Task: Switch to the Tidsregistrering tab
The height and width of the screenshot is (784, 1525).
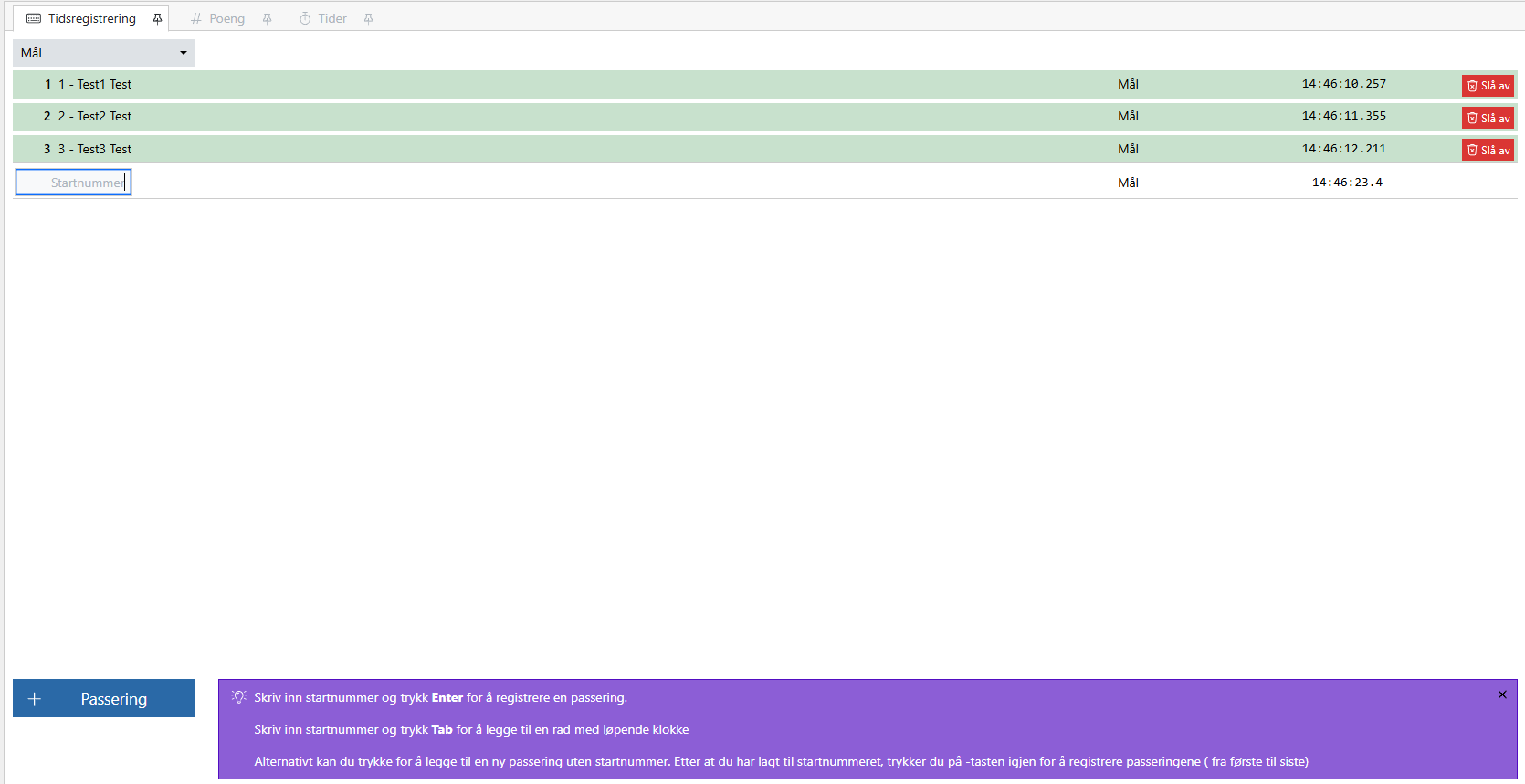Action: point(91,18)
